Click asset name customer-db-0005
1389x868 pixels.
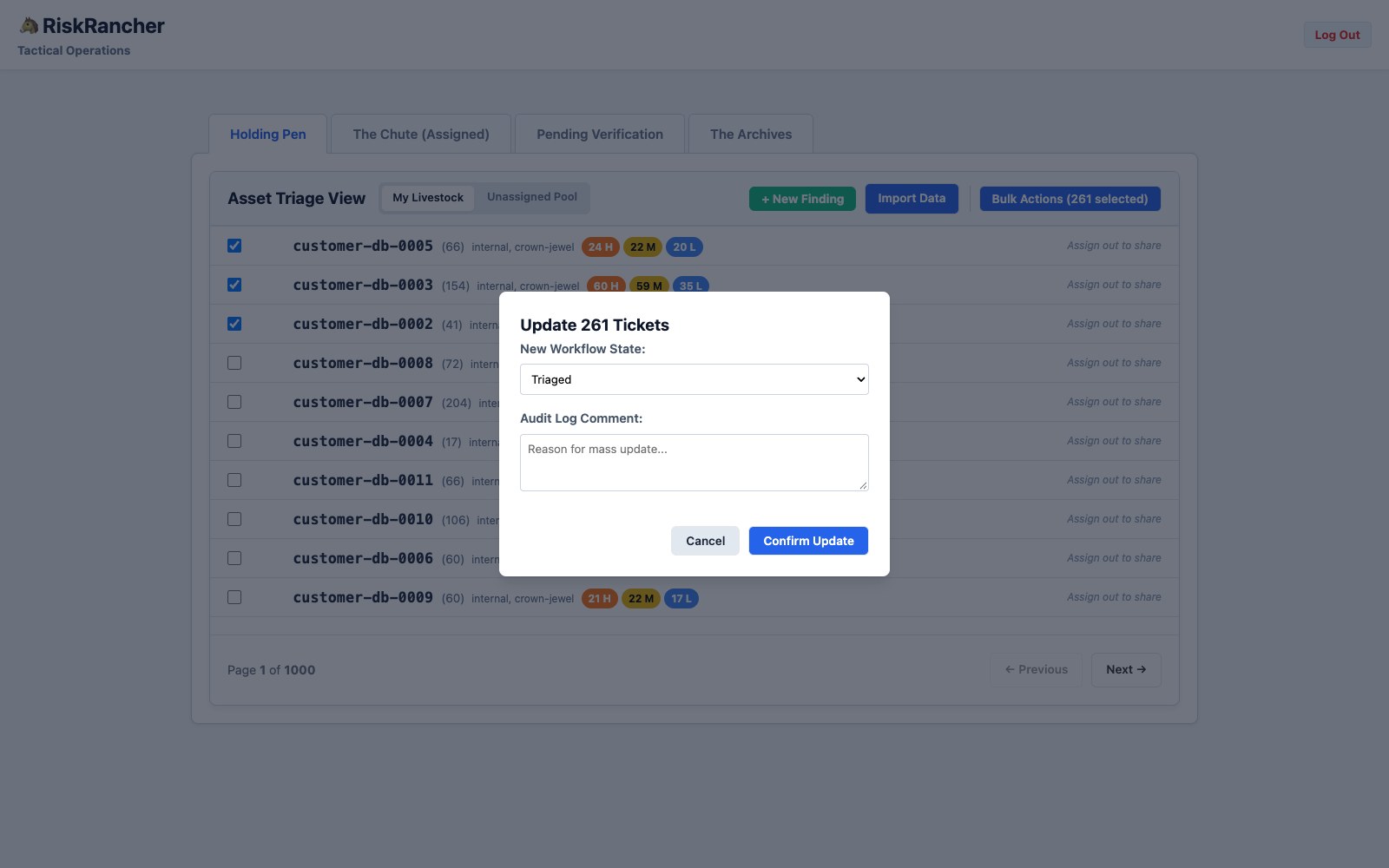[363, 246]
